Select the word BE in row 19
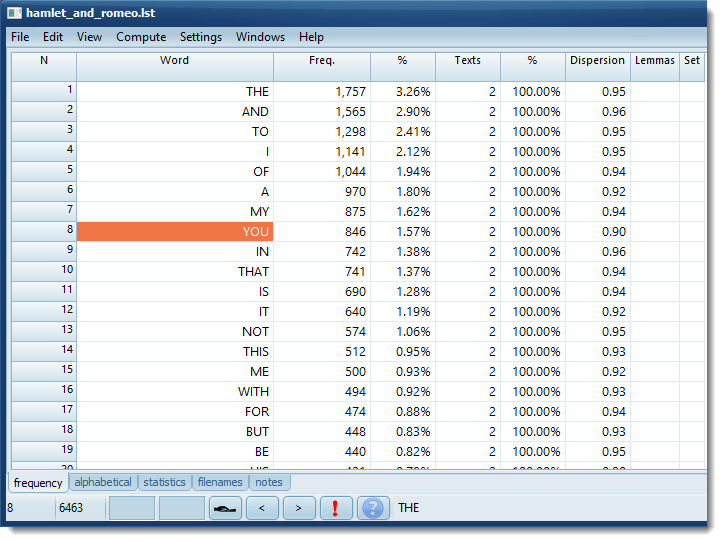Screen dimensions: 722x542 262,452
